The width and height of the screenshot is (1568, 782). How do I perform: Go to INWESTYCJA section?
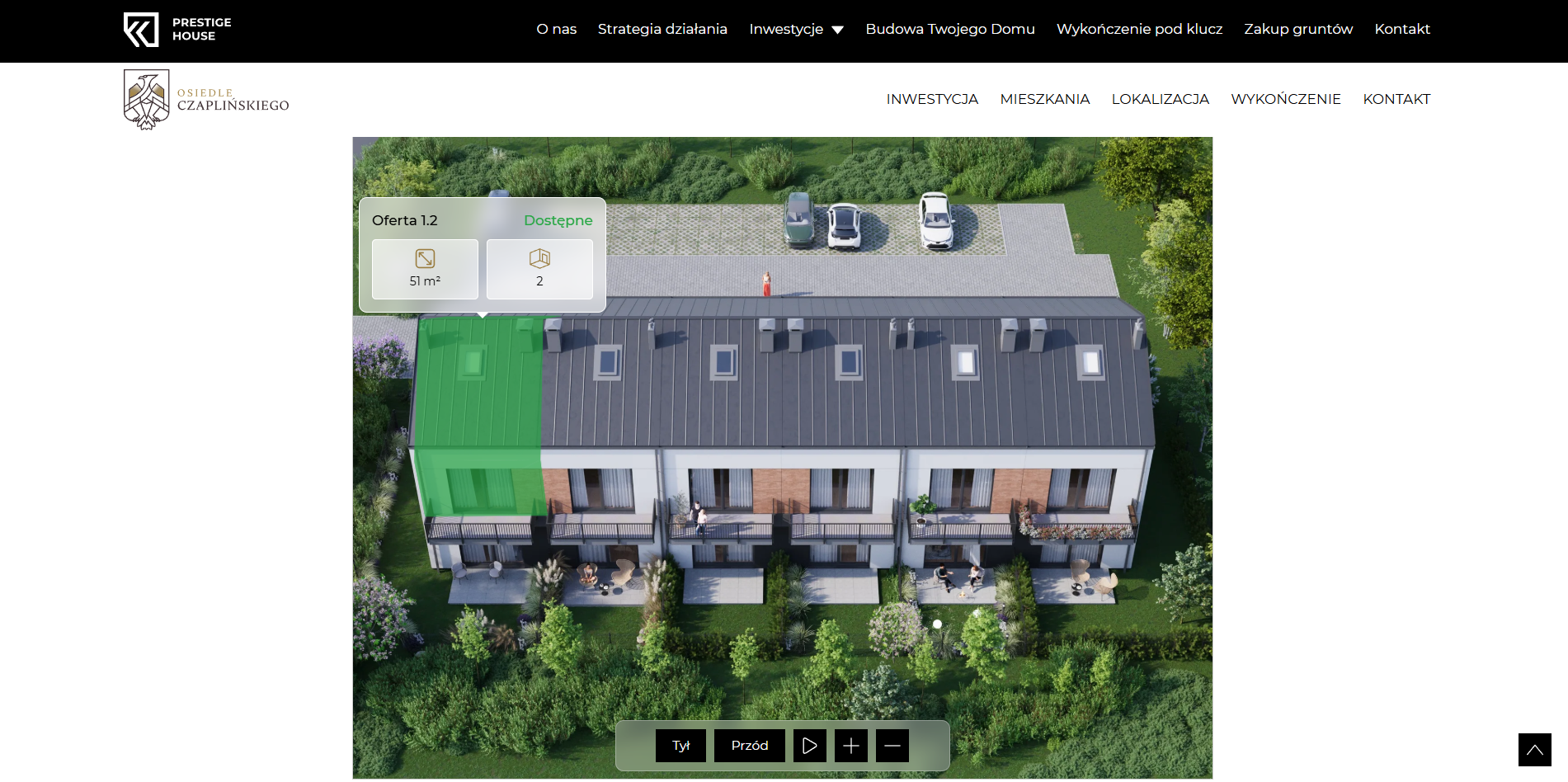[932, 99]
